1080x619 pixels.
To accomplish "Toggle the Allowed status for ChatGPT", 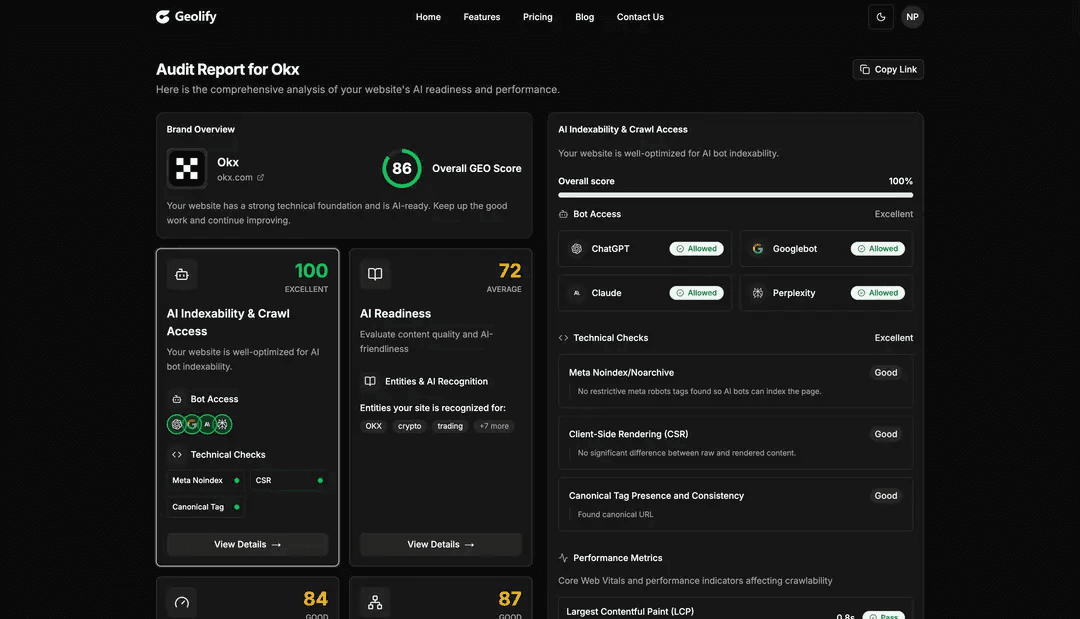I will [697, 248].
